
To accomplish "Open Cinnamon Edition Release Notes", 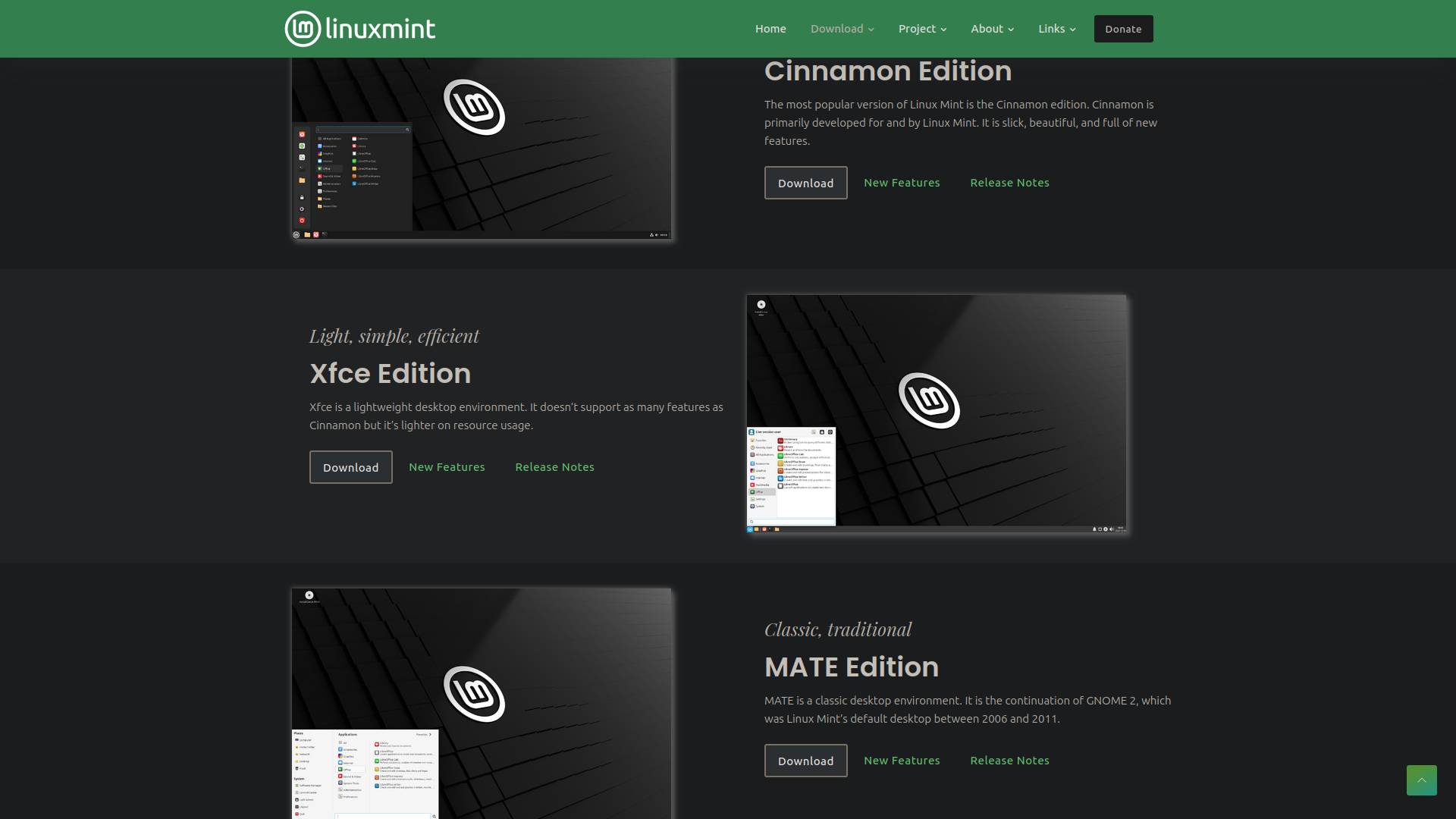I will tap(1009, 183).
